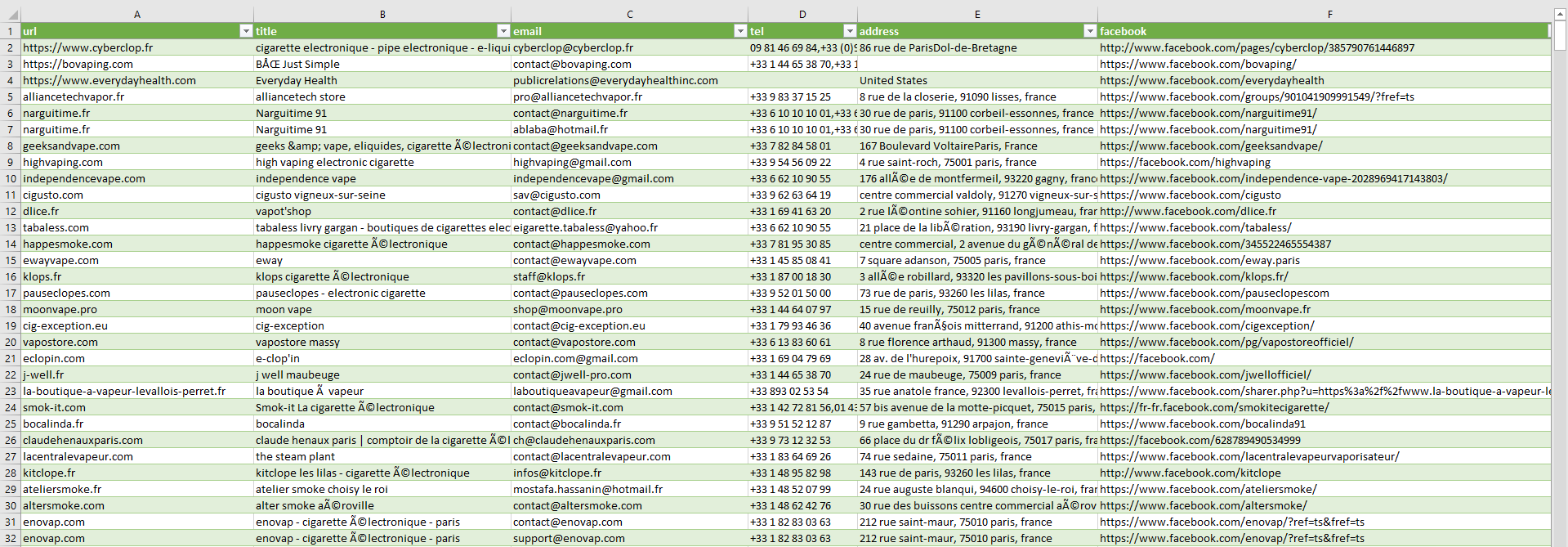The height and width of the screenshot is (547, 1568).
Task: Click the title cell 'vapot'shop'
Action: coord(382,211)
